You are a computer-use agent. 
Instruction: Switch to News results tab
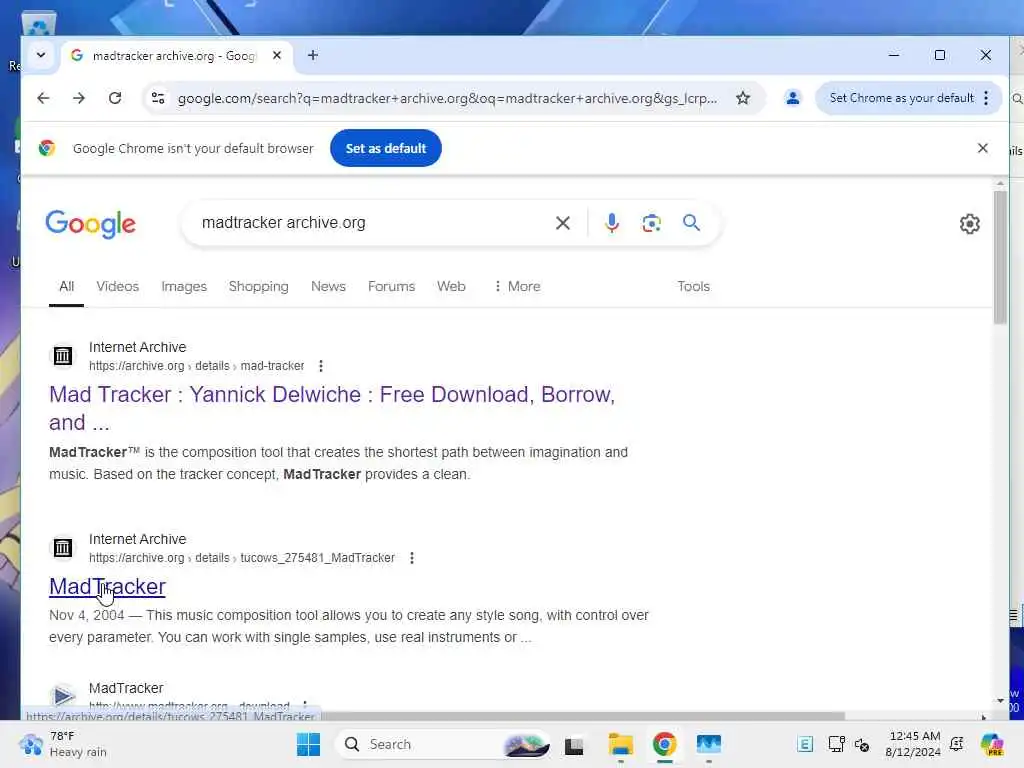[x=328, y=286]
